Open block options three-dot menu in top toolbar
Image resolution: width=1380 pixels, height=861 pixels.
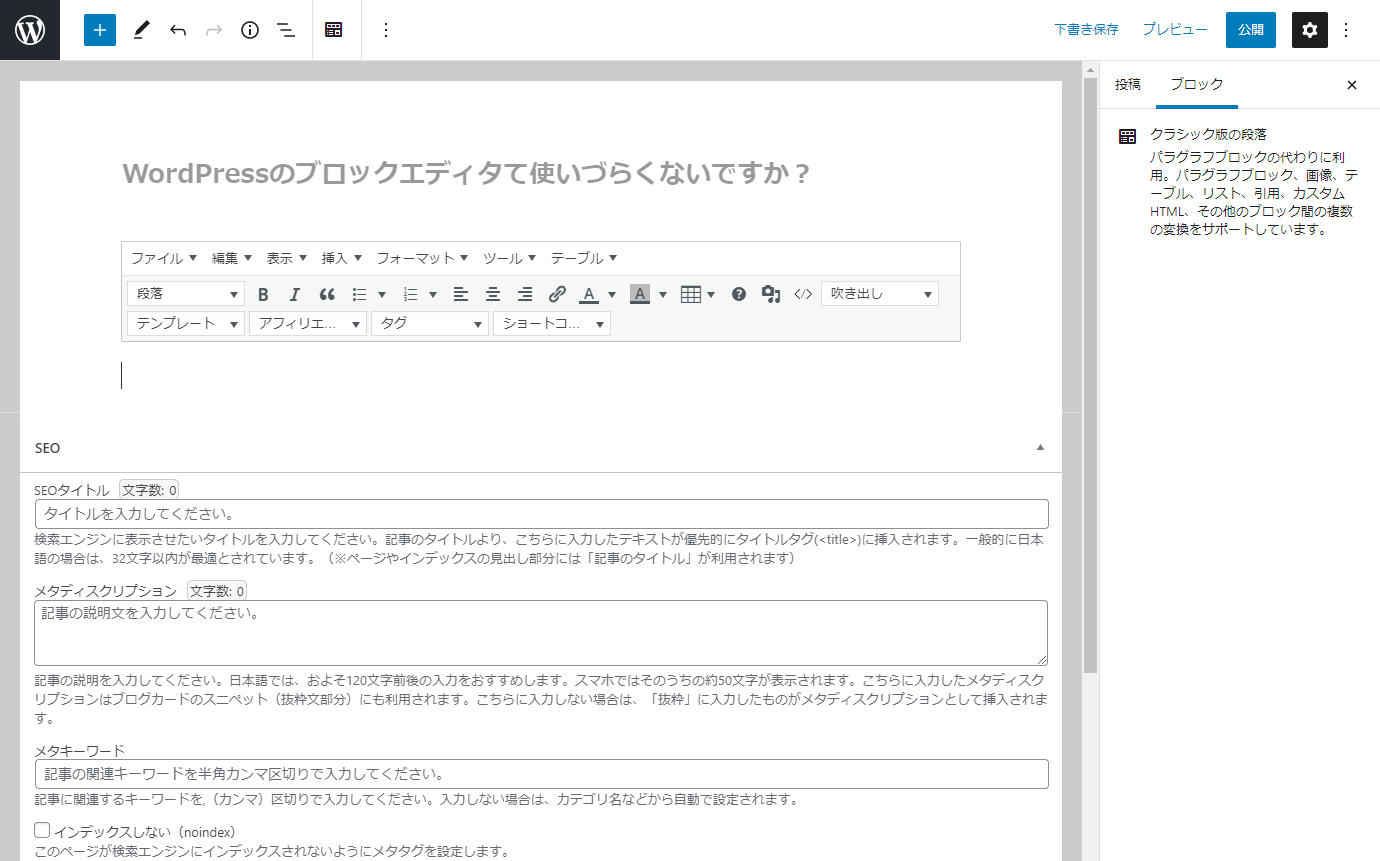(386, 30)
